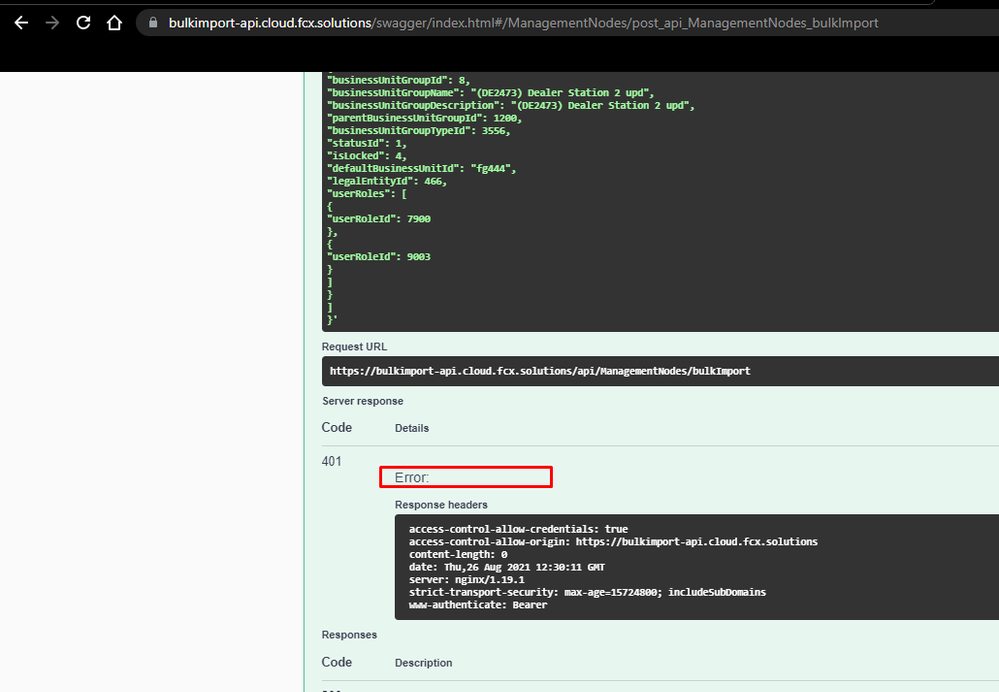Viewport: 999px width, 692px height.
Task: Click the "userRoleId": 7900 line
Action: (379, 218)
